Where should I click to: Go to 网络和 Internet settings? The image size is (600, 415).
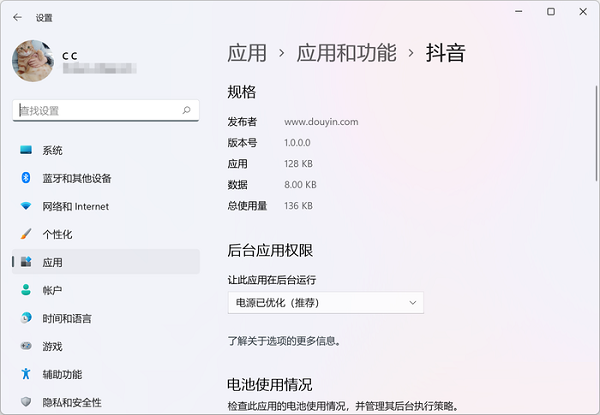106,207
